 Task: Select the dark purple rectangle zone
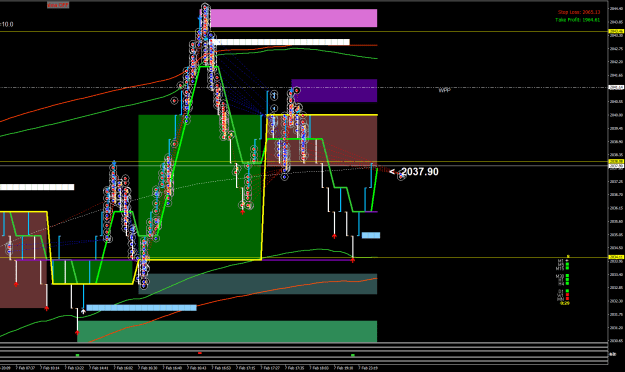(334, 91)
